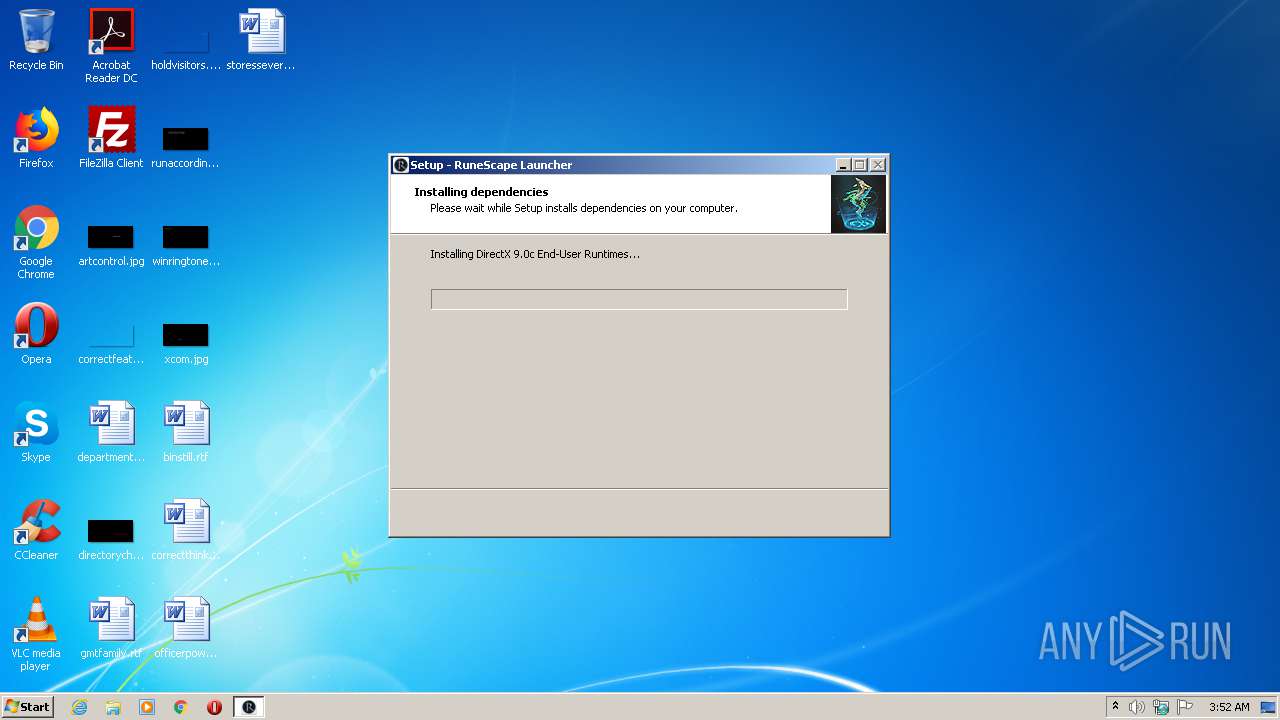Launch Acrobat Reader DC shortcut
This screenshot has height=720, width=1280.
pyautogui.click(x=111, y=46)
